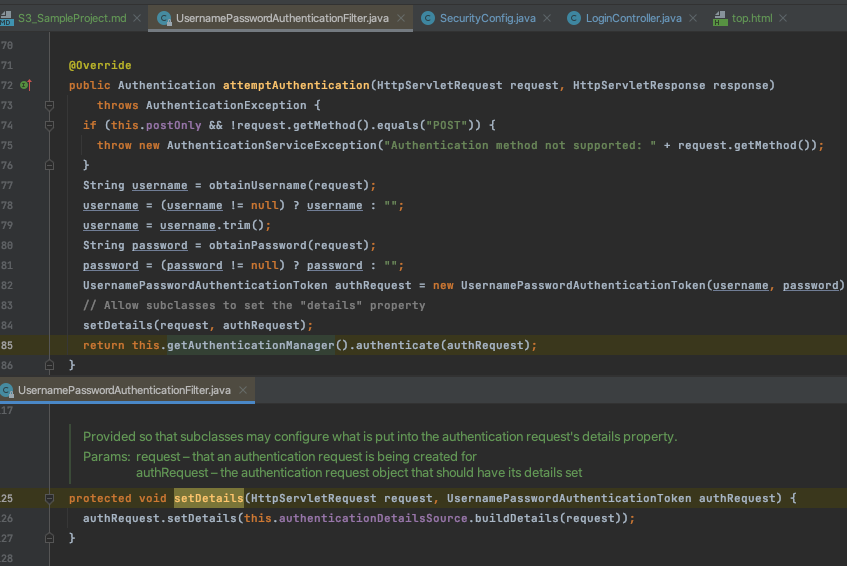Close the top UsernamePasswordAuthenticationFilter.java tab

tap(401, 18)
